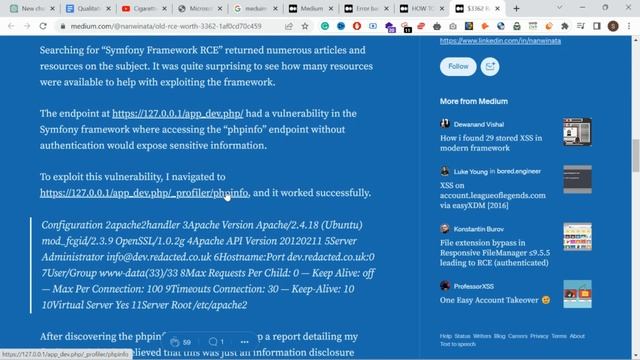Open the leagueoflegends XSS article thumbnail
This screenshot has height=360, width=640.
click(577, 179)
